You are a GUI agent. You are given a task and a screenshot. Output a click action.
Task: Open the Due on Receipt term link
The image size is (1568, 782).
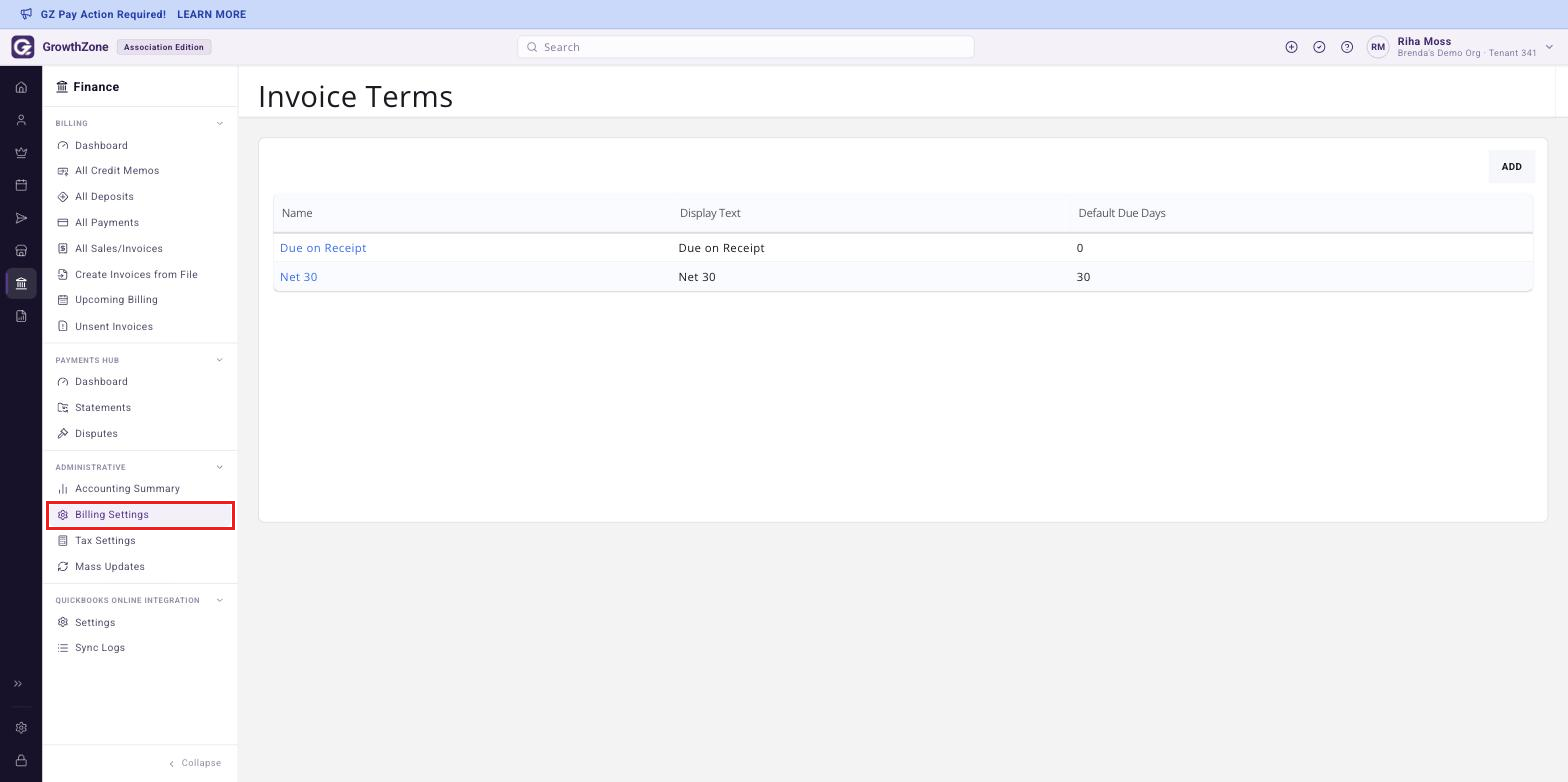323,248
